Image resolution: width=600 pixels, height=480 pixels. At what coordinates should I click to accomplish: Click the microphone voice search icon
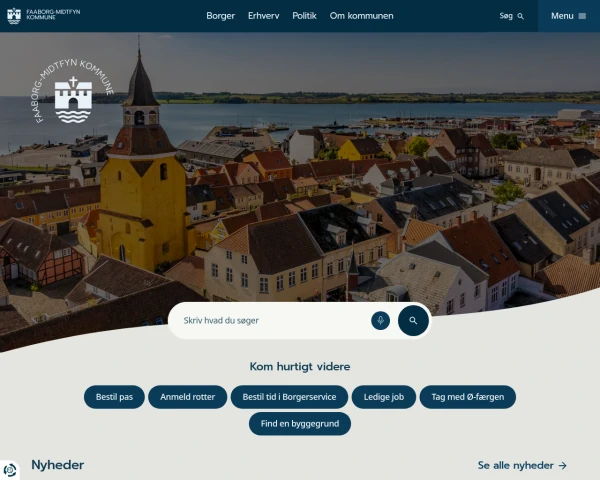point(380,320)
